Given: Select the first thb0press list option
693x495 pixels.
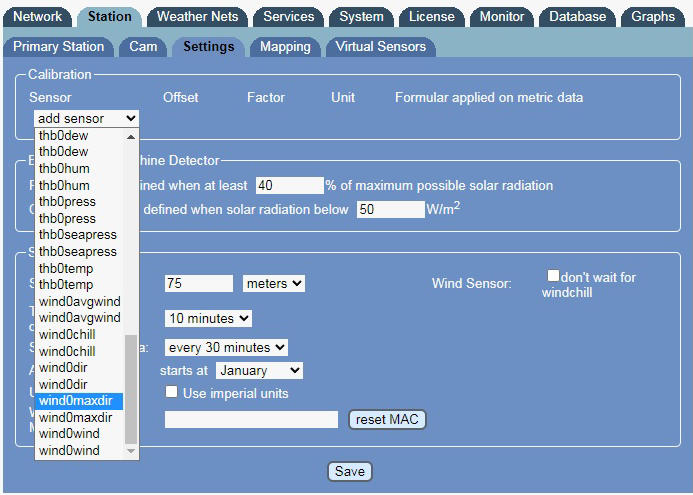Looking at the screenshot, I should [x=79, y=202].
